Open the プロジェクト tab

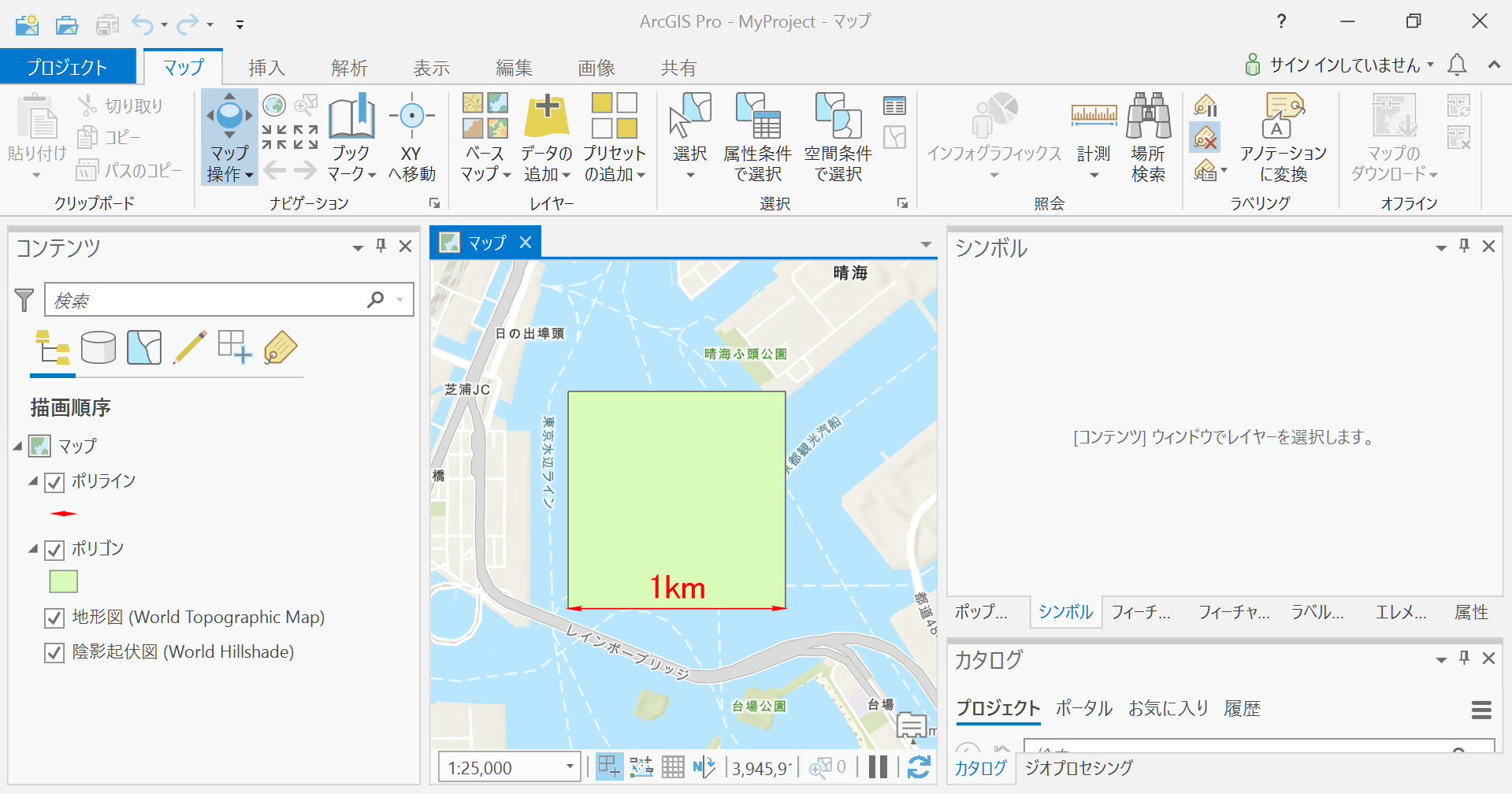click(x=67, y=67)
